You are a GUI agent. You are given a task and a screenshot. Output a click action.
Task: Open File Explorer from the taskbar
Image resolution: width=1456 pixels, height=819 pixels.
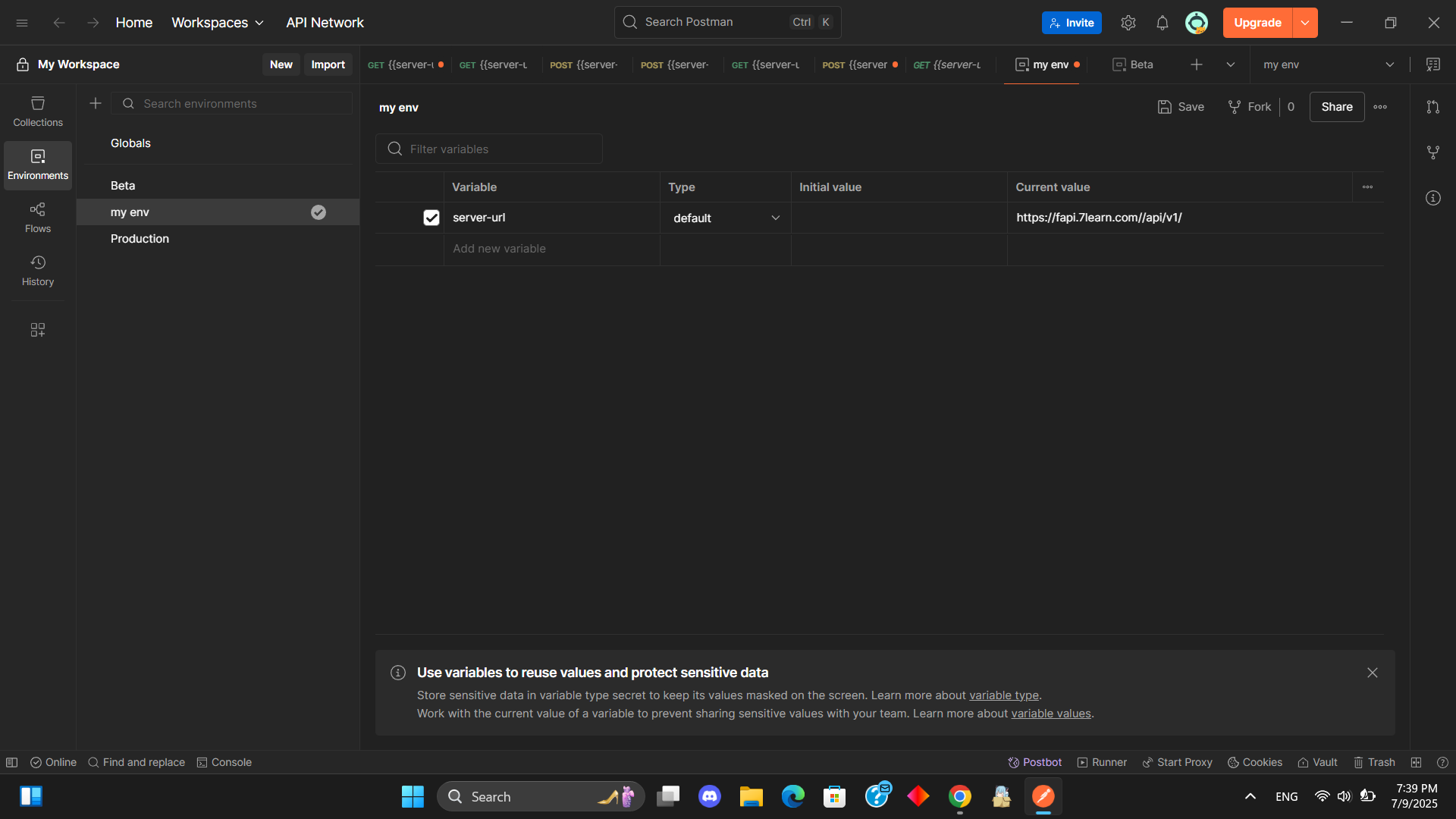[x=752, y=796]
